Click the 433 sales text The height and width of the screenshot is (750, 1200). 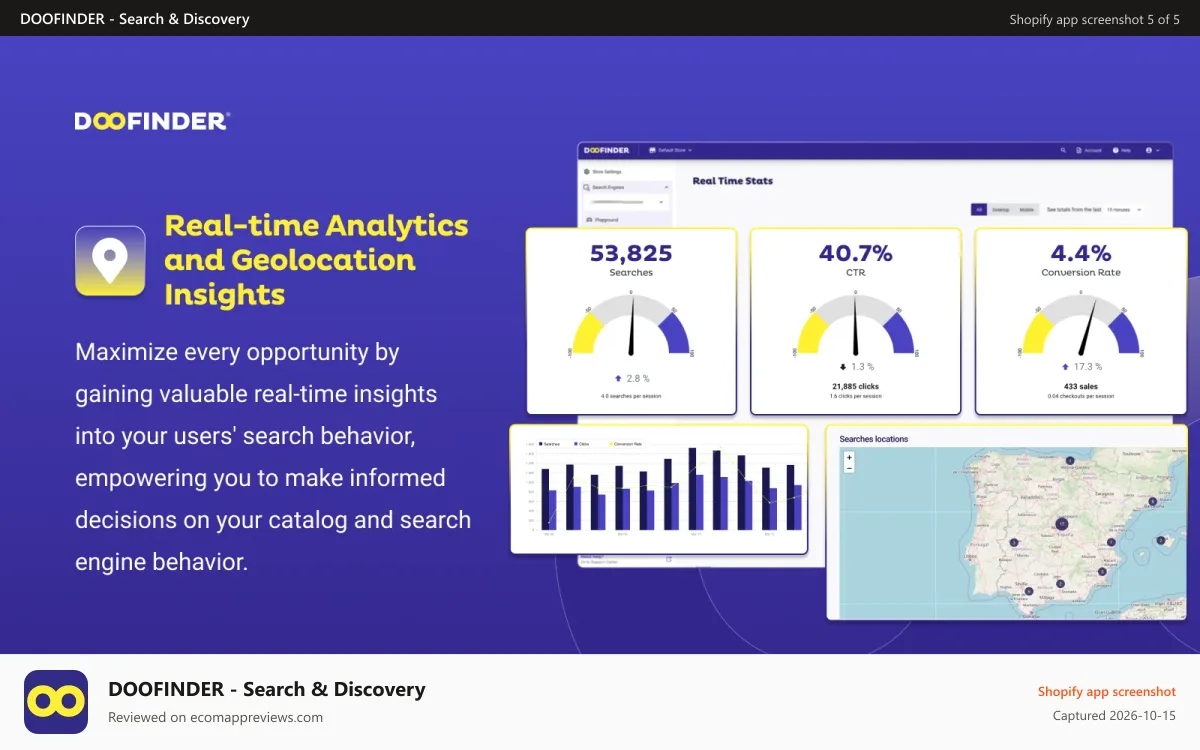pyautogui.click(x=1080, y=385)
